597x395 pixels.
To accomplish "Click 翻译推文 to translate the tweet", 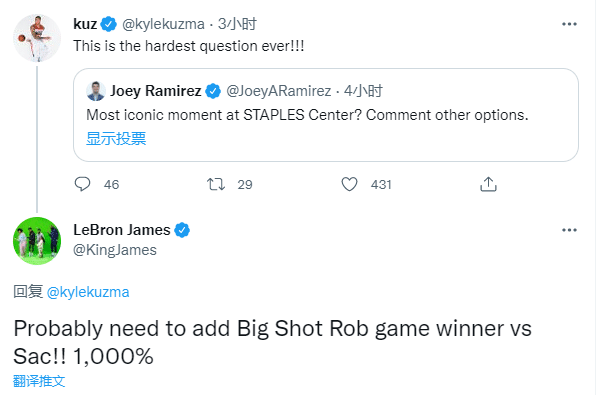I will 39,381.
